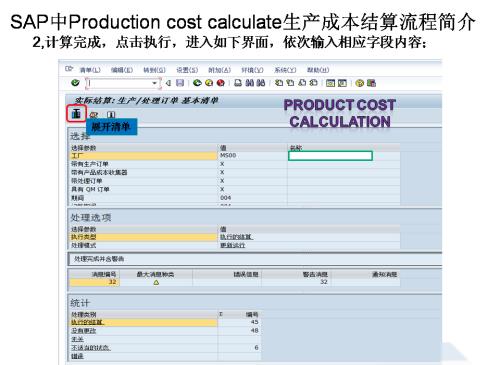Viewport: 500px width, 365px height.
Task: Click the expand list (展开清单) icon
Action: (76, 114)
